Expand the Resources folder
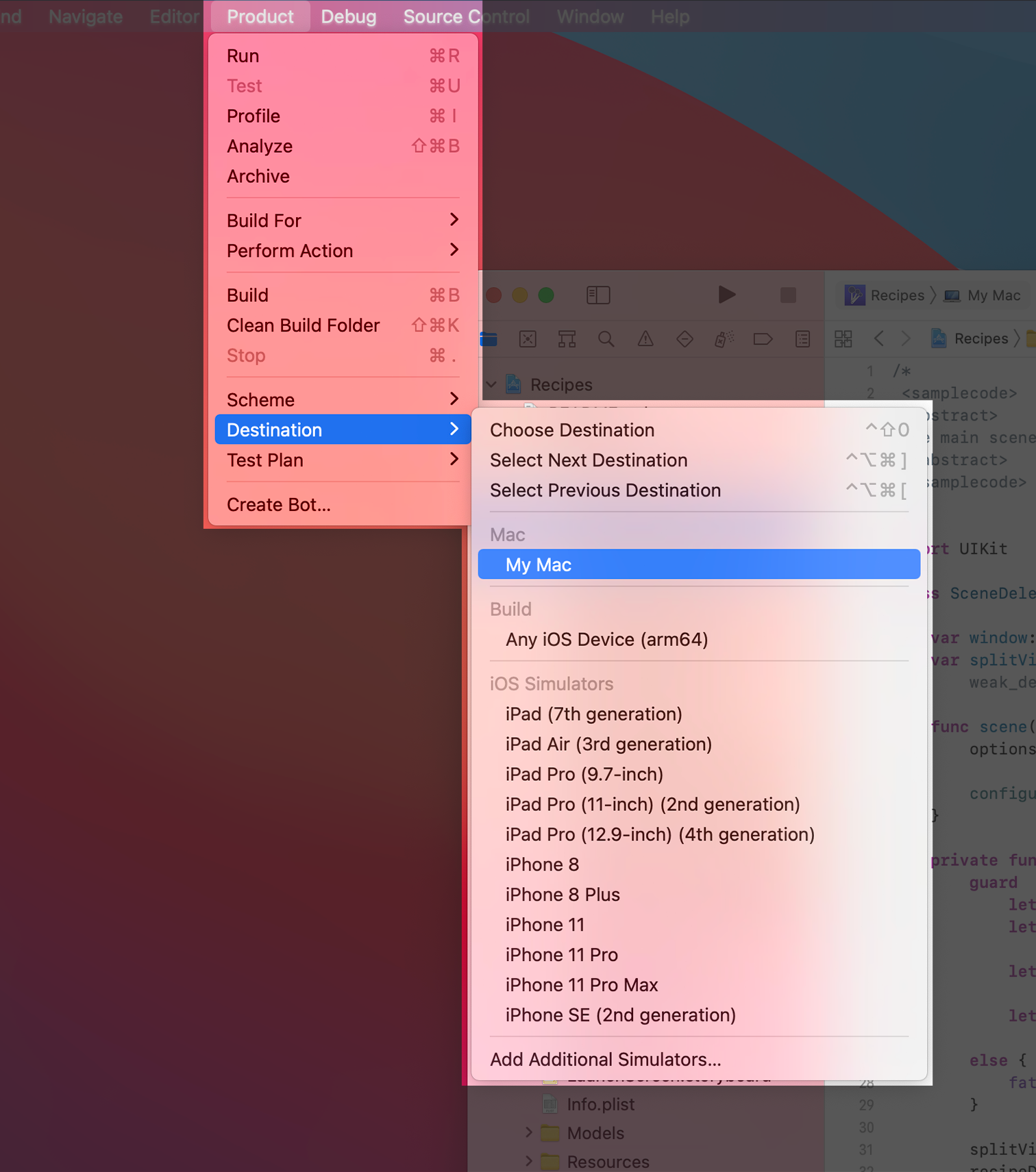Screen dimensions: 1036x1172 (x=528, y=1161)
